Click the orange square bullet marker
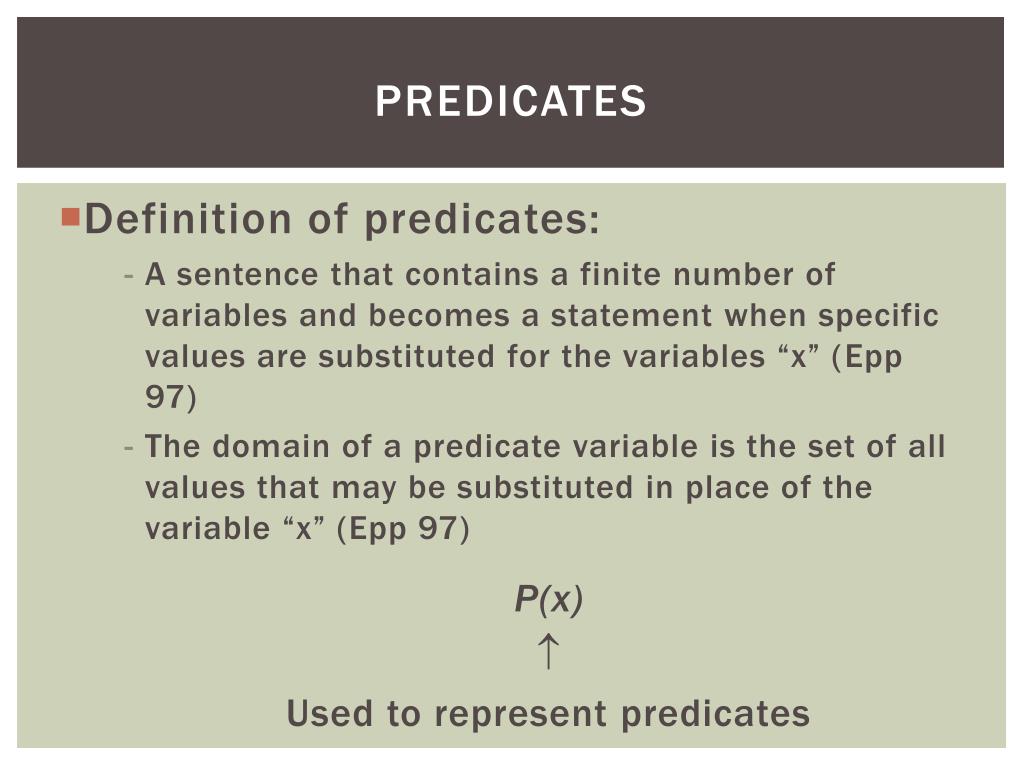 coord(71,217)
